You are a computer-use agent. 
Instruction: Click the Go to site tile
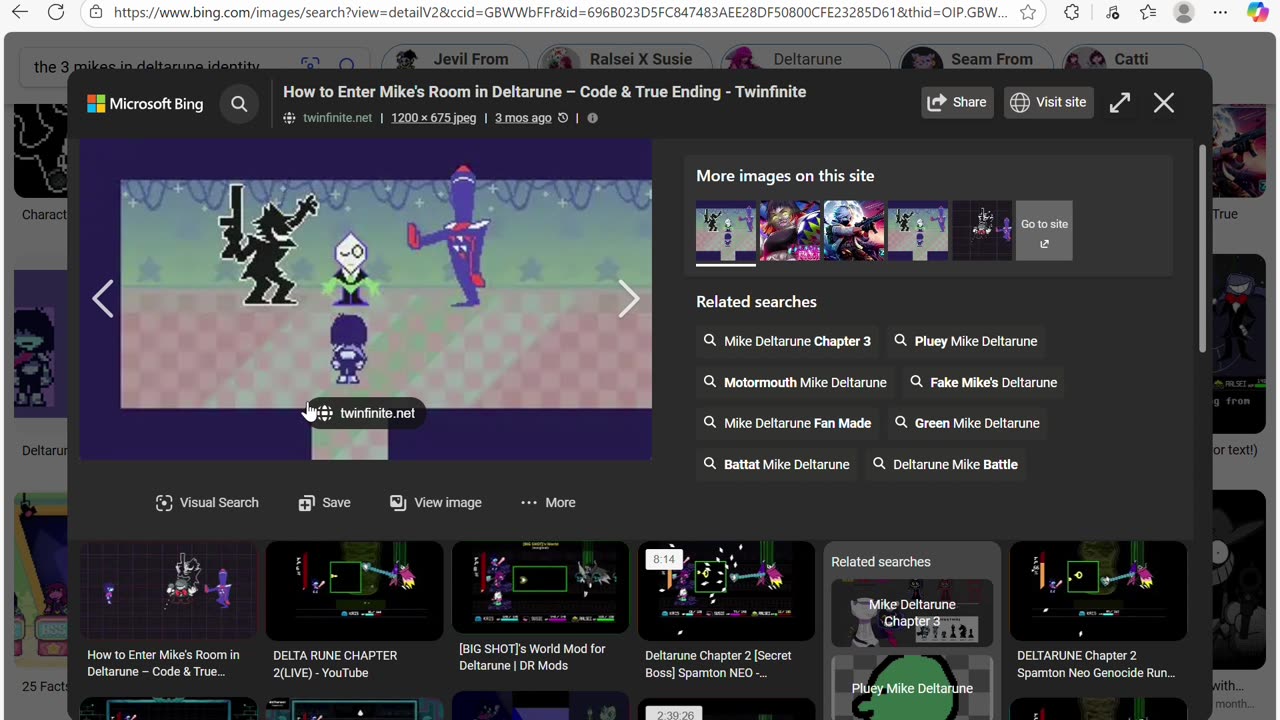click(x=1044, y=231)
